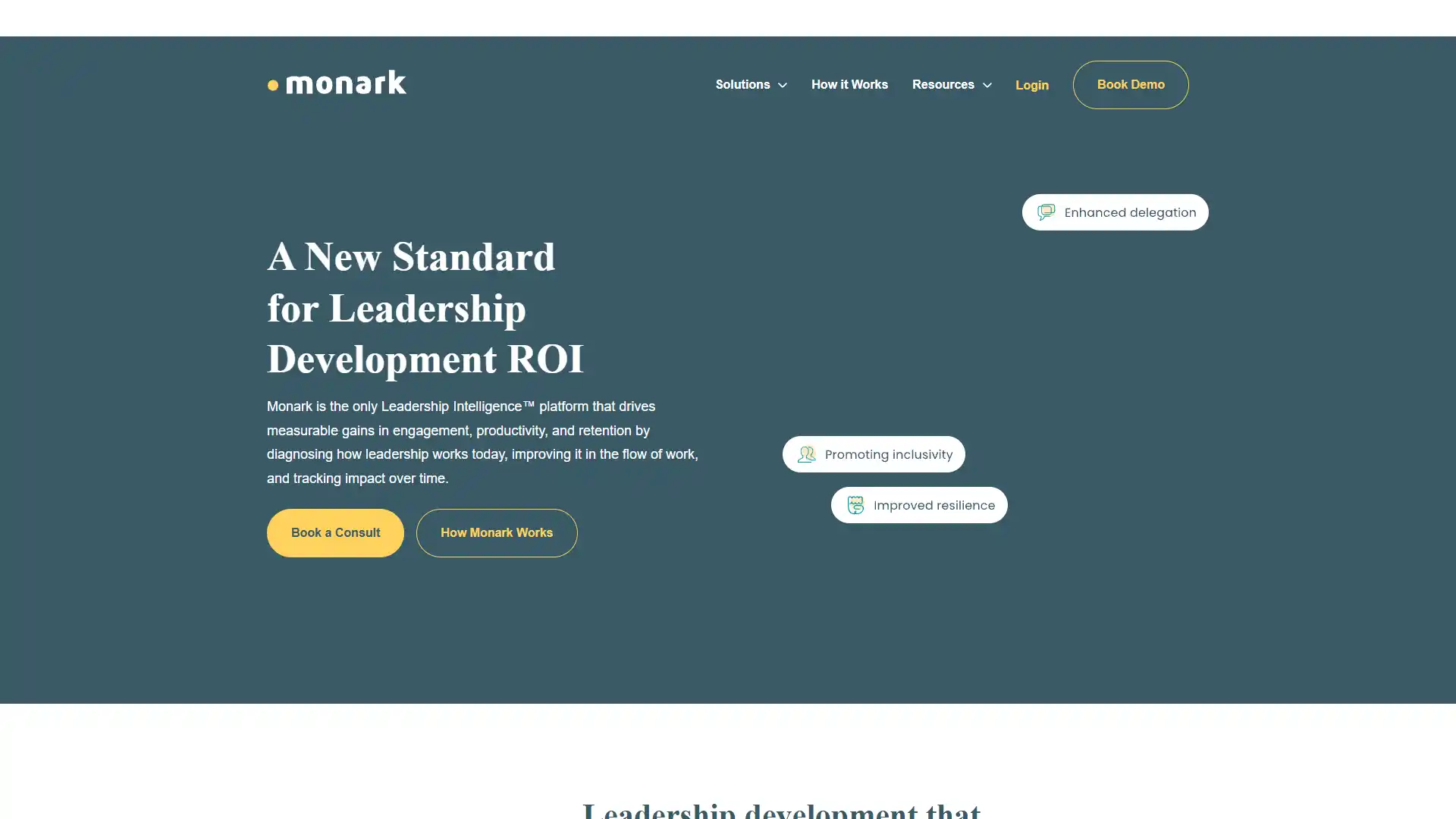Click the A New Standard for Leadership heading

[425, 308]
